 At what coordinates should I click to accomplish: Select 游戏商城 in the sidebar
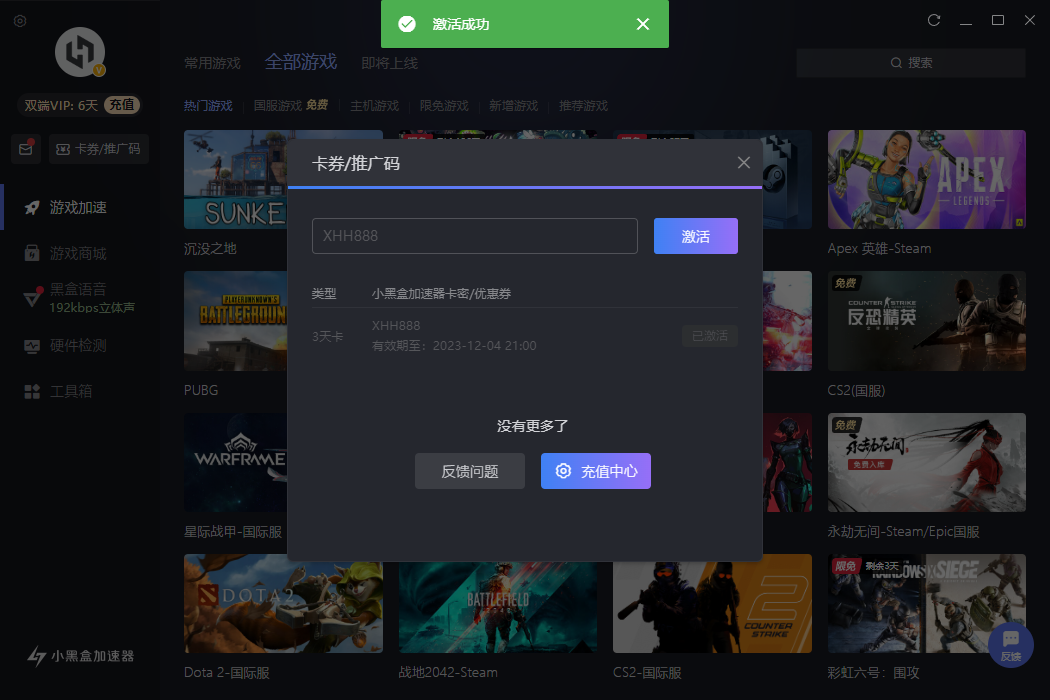pos(79,253)
